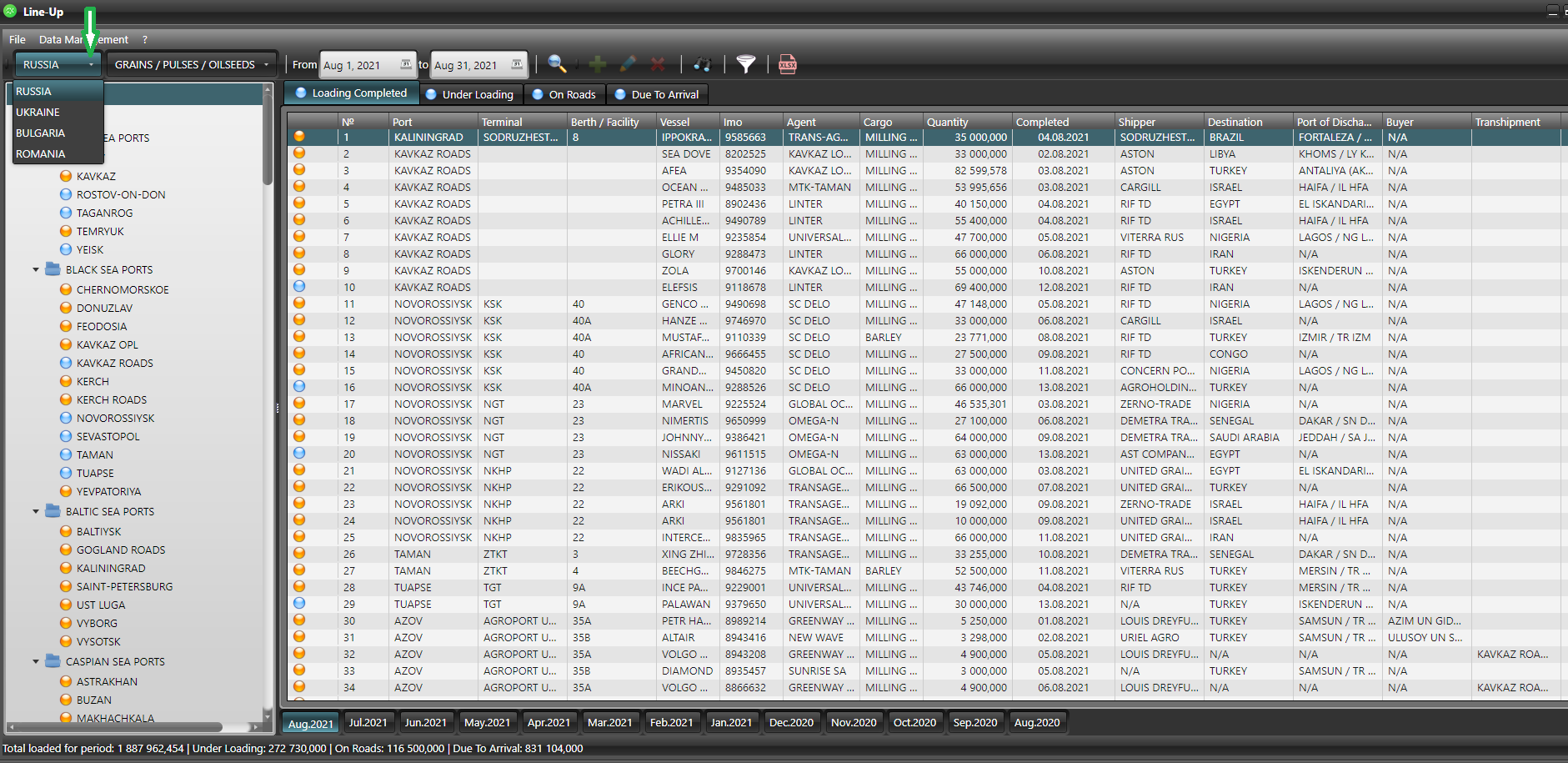Click the port icon beside KALININGRAD in tree
Image resolution: width=1568 pixels, height=763 pixels.
tap(66, 568)
